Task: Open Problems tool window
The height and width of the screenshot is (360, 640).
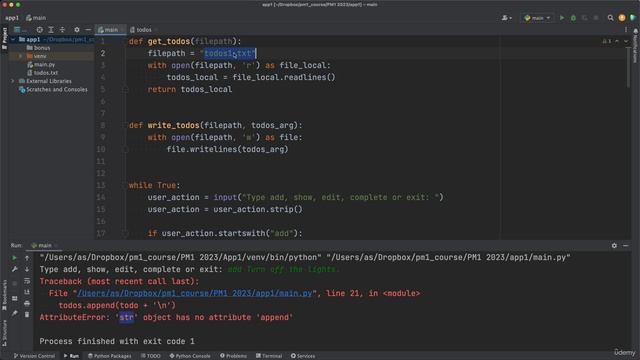Action: click(x=233, y=356)
